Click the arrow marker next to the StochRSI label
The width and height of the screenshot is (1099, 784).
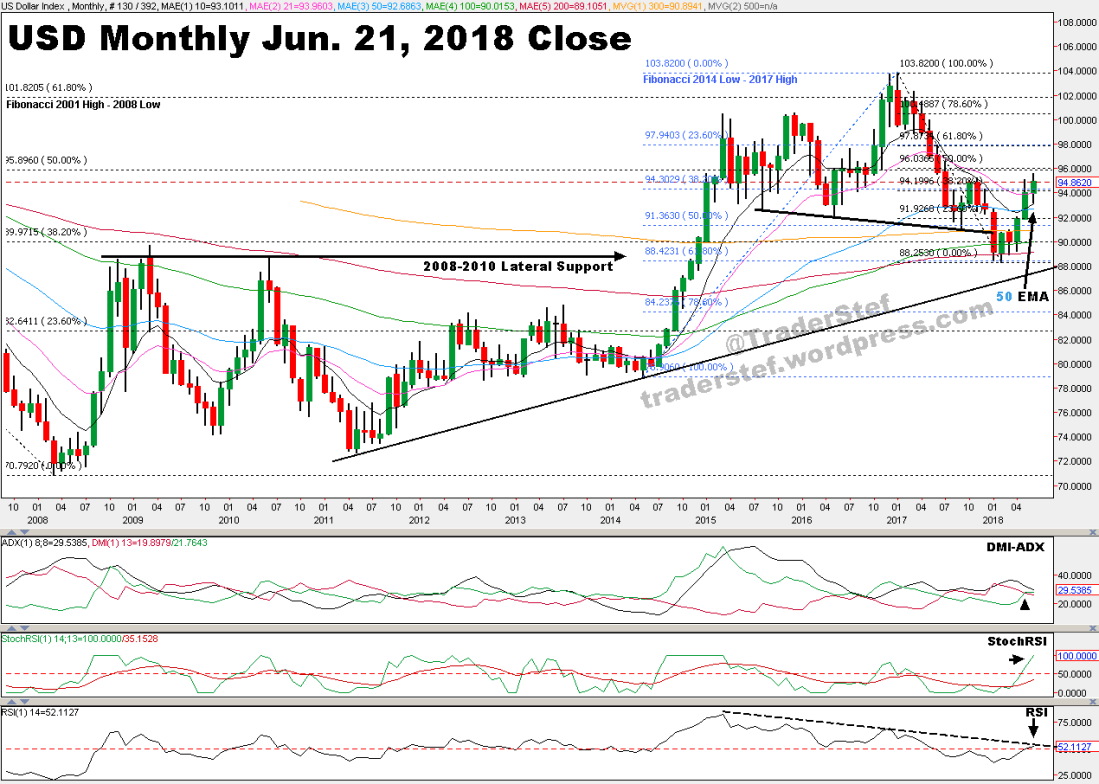pos(1018,659)
